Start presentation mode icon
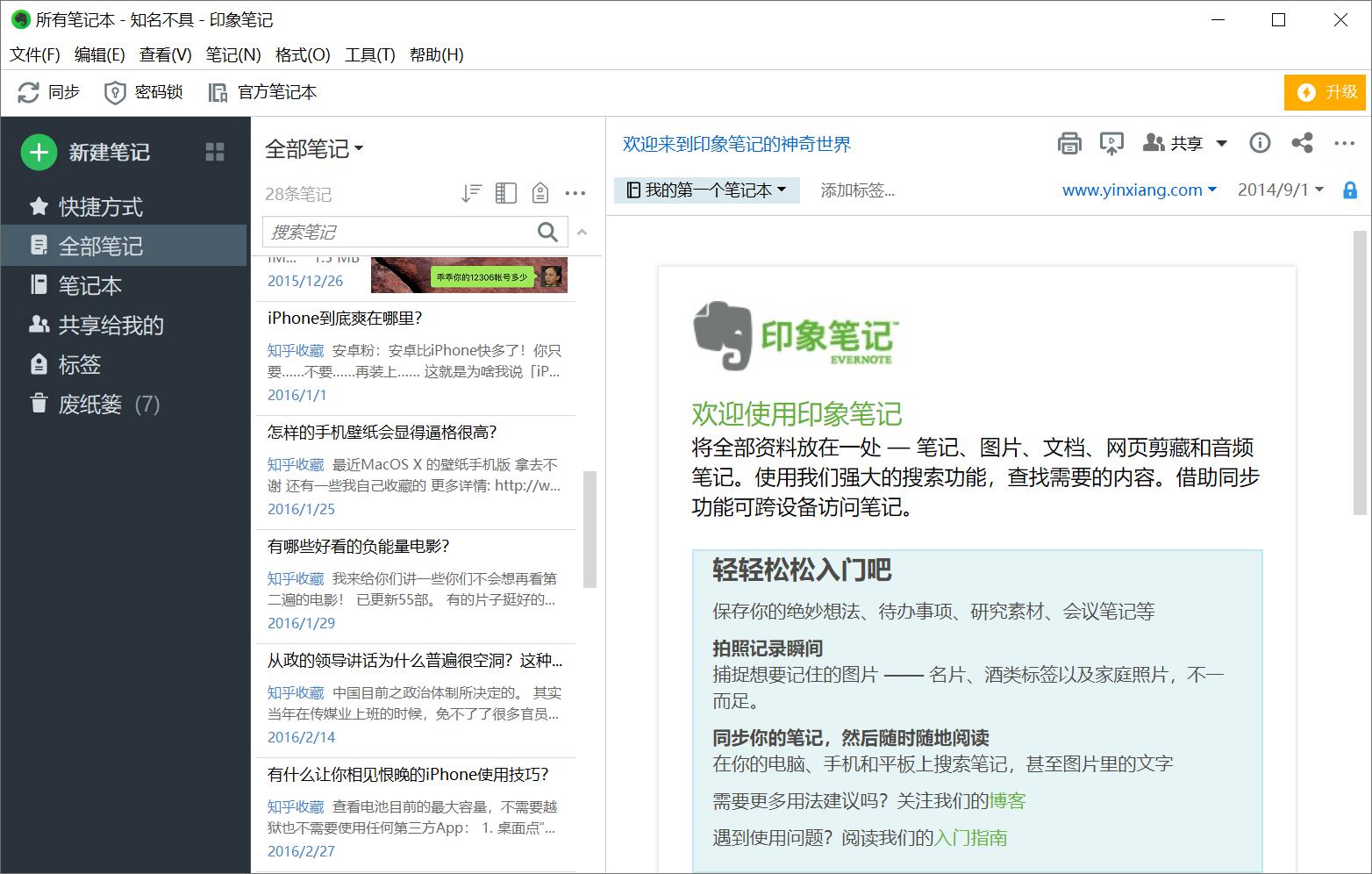1372x874 pixels. point(1111,143)
